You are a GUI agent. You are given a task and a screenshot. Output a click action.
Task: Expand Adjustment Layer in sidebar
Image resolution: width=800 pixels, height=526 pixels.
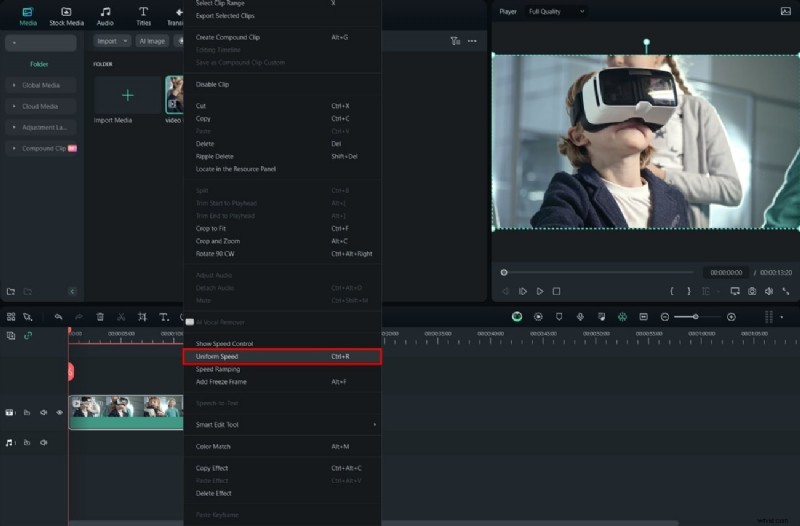(41, 127)
